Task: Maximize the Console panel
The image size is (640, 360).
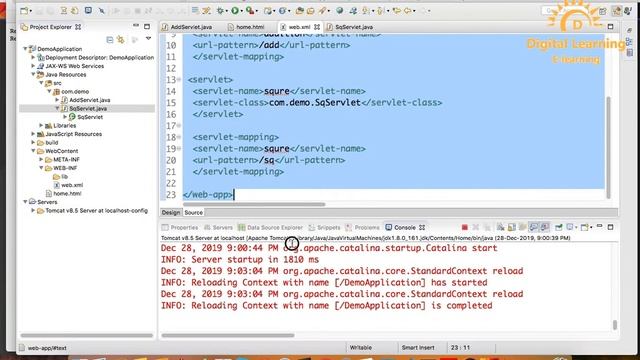Action: [x=611, y=227]
